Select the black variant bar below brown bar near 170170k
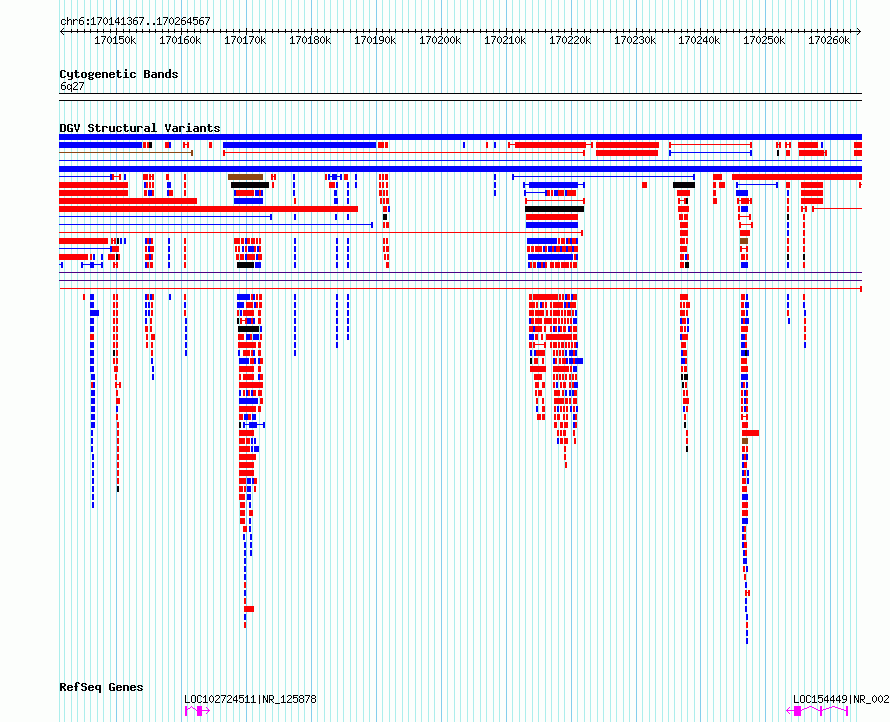This screenshot has height=722, width=890. (x=250, y=185)
